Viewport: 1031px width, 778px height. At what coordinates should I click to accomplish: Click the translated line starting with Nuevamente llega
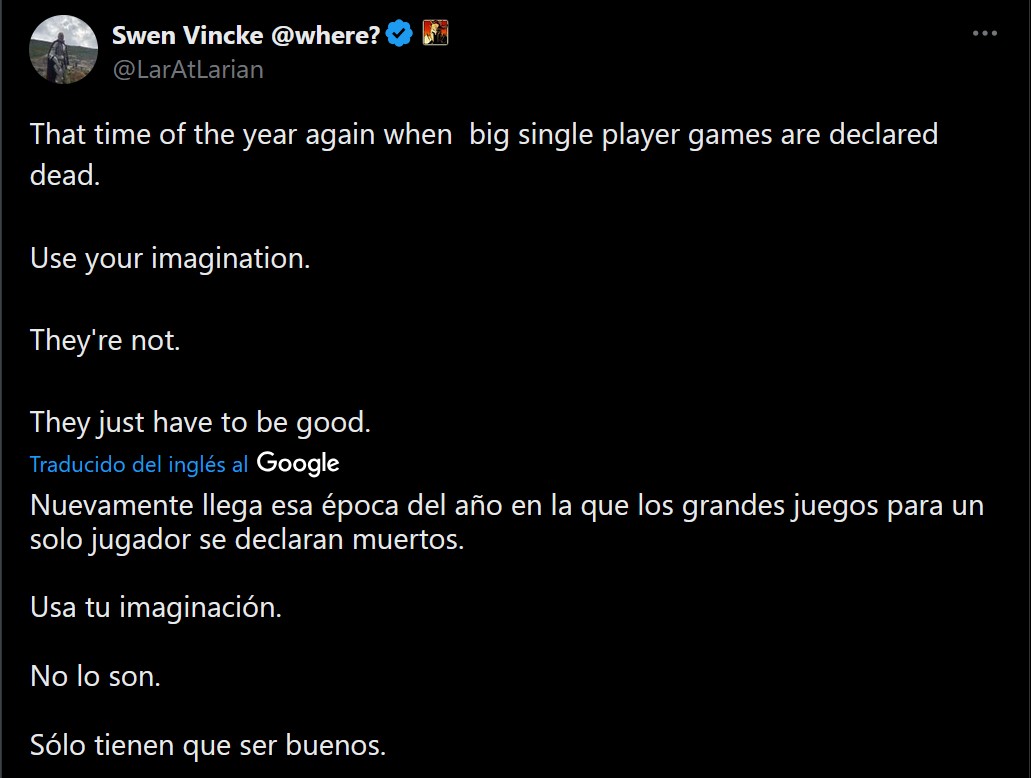point(507,506)
